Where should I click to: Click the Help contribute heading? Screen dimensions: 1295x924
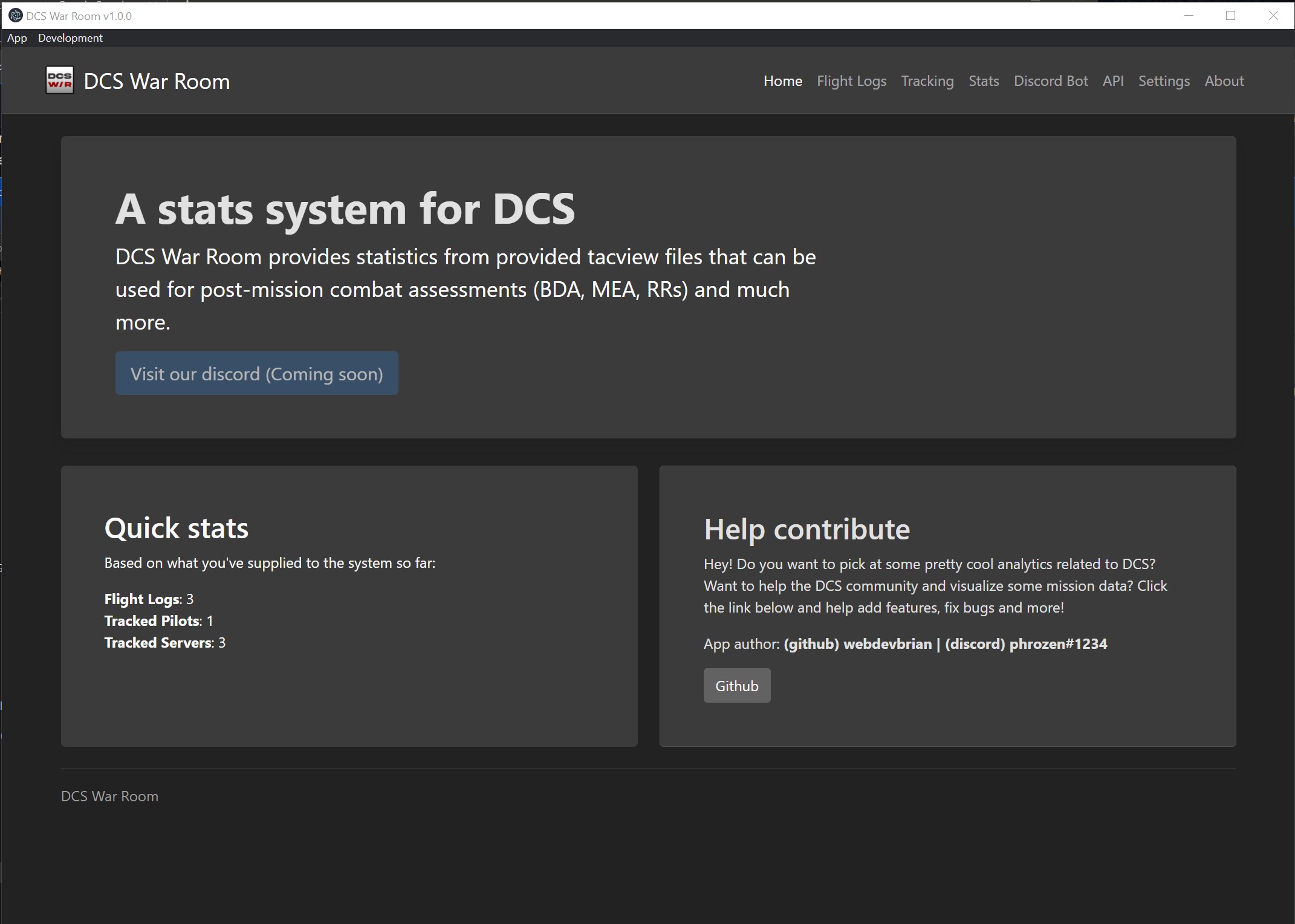(x=807, y=529)
